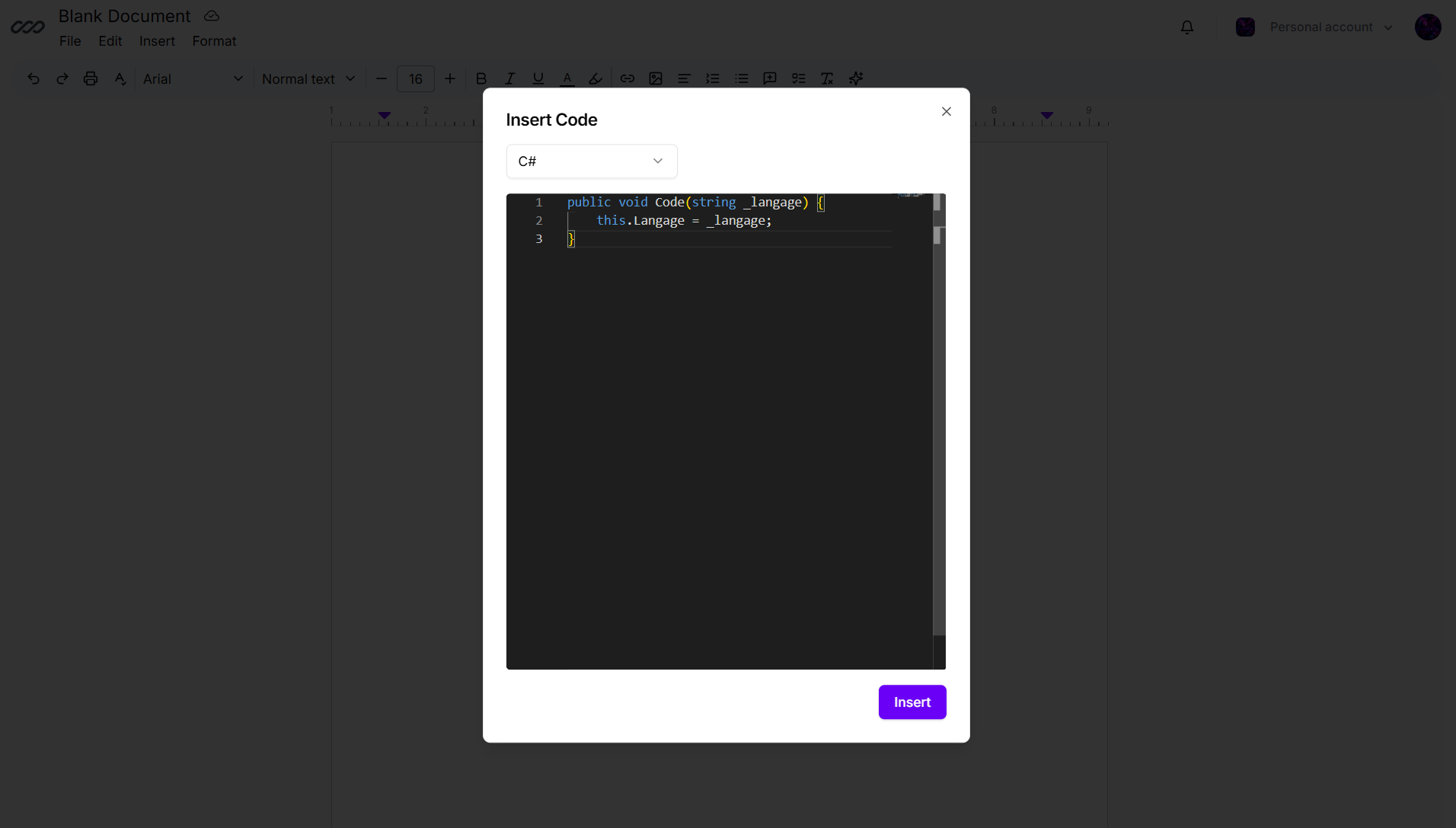The height and width of the screenshot is (828, 1456).
Task: Click the font size field showing 16
Action: point(416,79)
